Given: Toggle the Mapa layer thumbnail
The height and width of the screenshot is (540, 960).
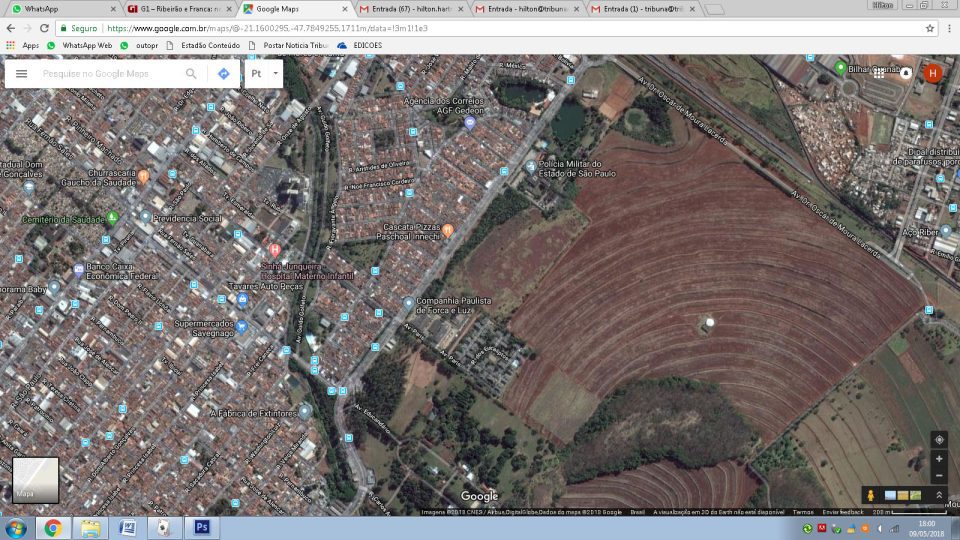Looking at the screenshot, I should pos(35,479).
